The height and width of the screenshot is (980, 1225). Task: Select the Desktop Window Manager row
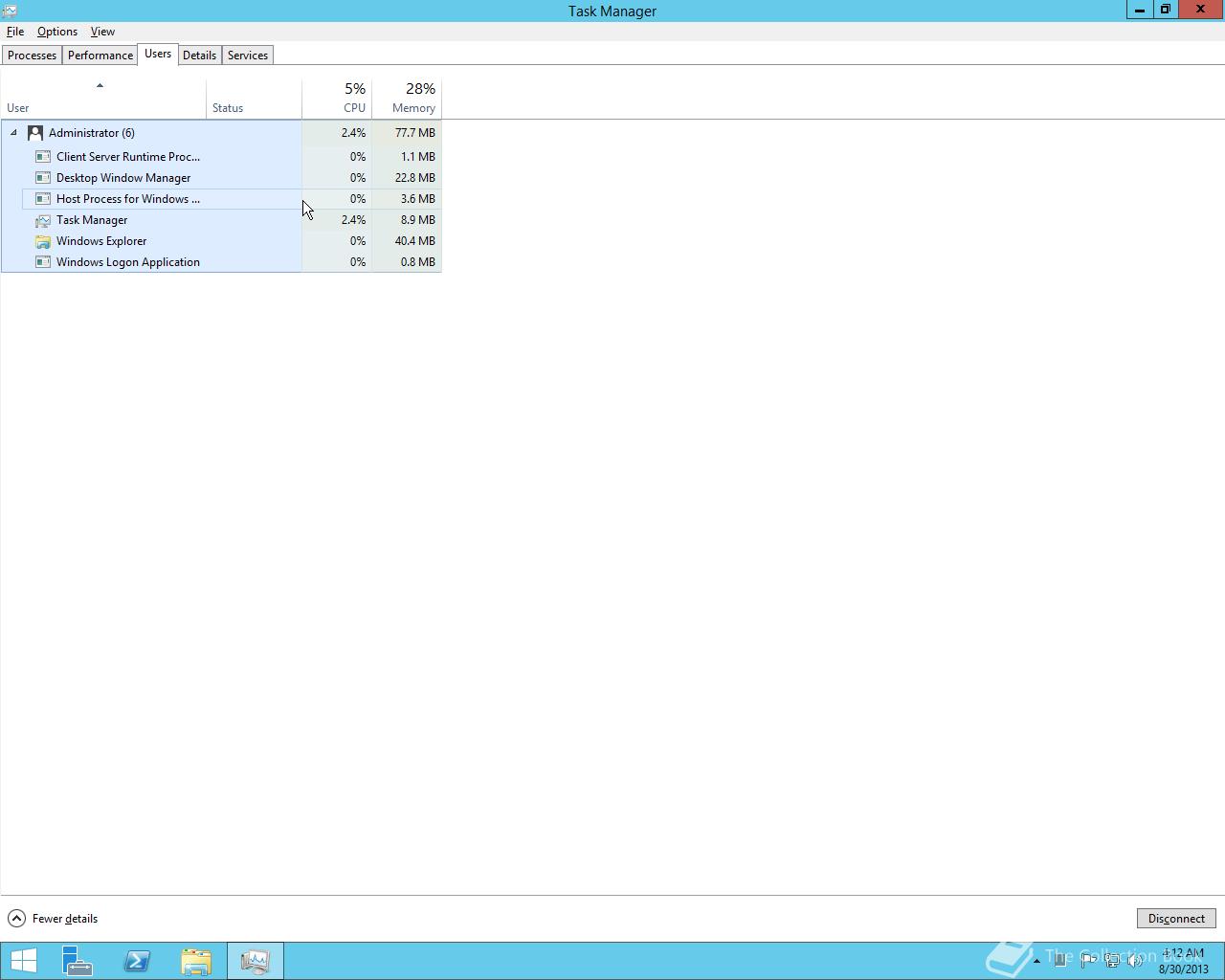[221, 178]
